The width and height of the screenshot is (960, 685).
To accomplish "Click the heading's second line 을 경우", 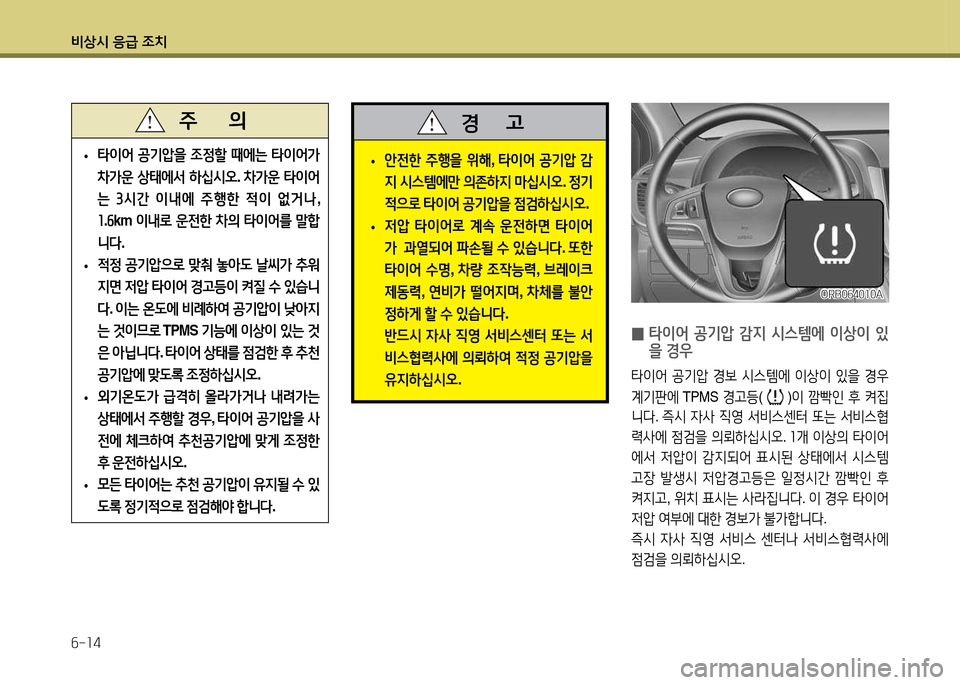I will click(670, 351).
